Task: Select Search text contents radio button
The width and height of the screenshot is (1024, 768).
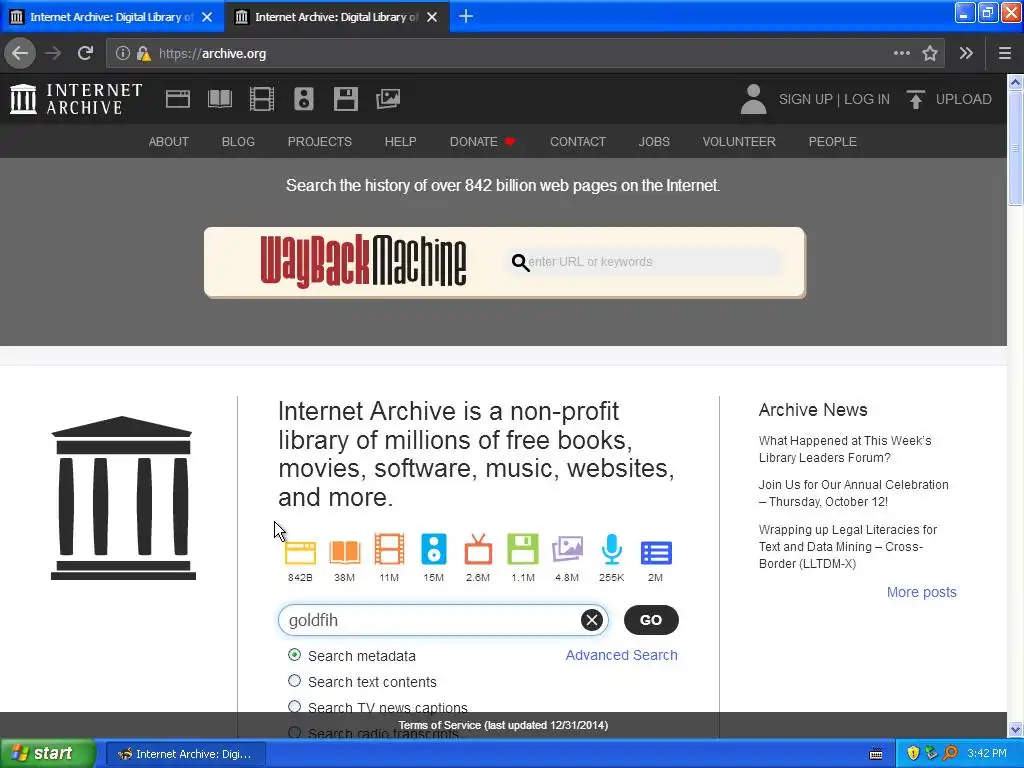Action: [295, 681]
